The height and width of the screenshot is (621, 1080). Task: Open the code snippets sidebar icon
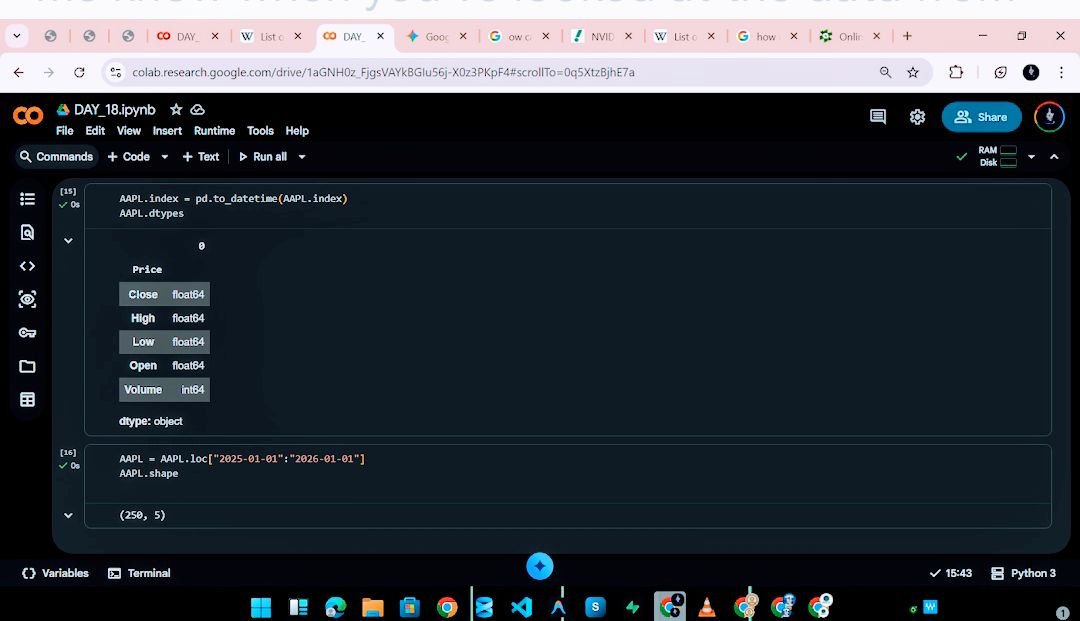28,266
